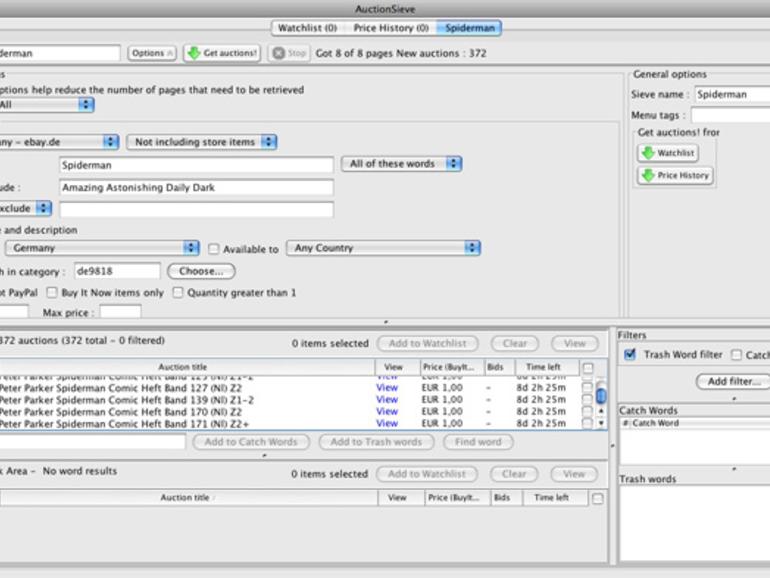770x578 pixels.
Task: Click Add to Watchlist in the word results area
Action: tap(427, 474)
